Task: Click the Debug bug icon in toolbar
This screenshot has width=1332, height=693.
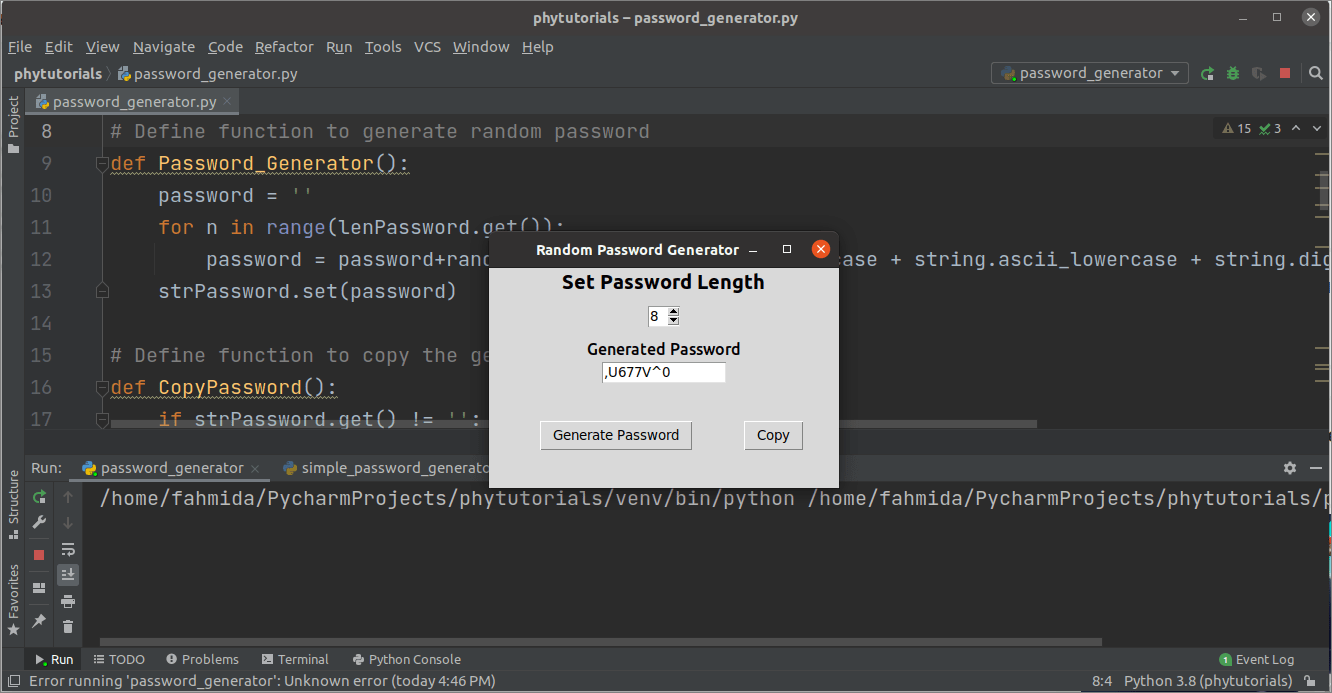Action: [x=1233, y=73]
